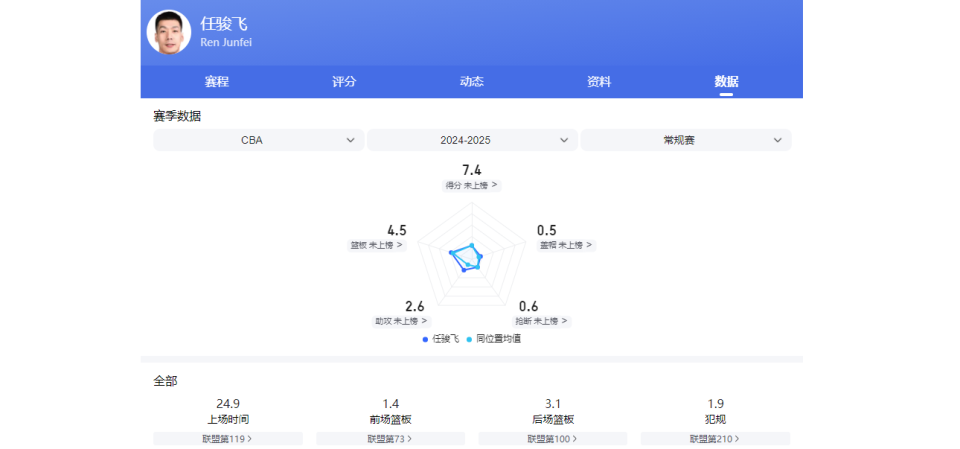Open 联盟第210 ranking under 犯规
This screenshot has height=449, width=960.
coord(715,439)
